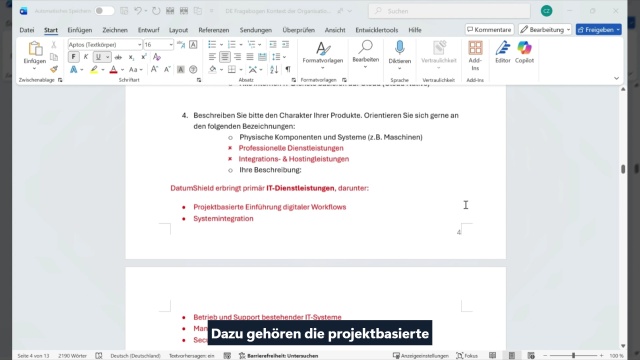Click the Copy icon in Zwischenablage
Image resolution: width=640 pixels, height=360 pixels.
(53, 57)
